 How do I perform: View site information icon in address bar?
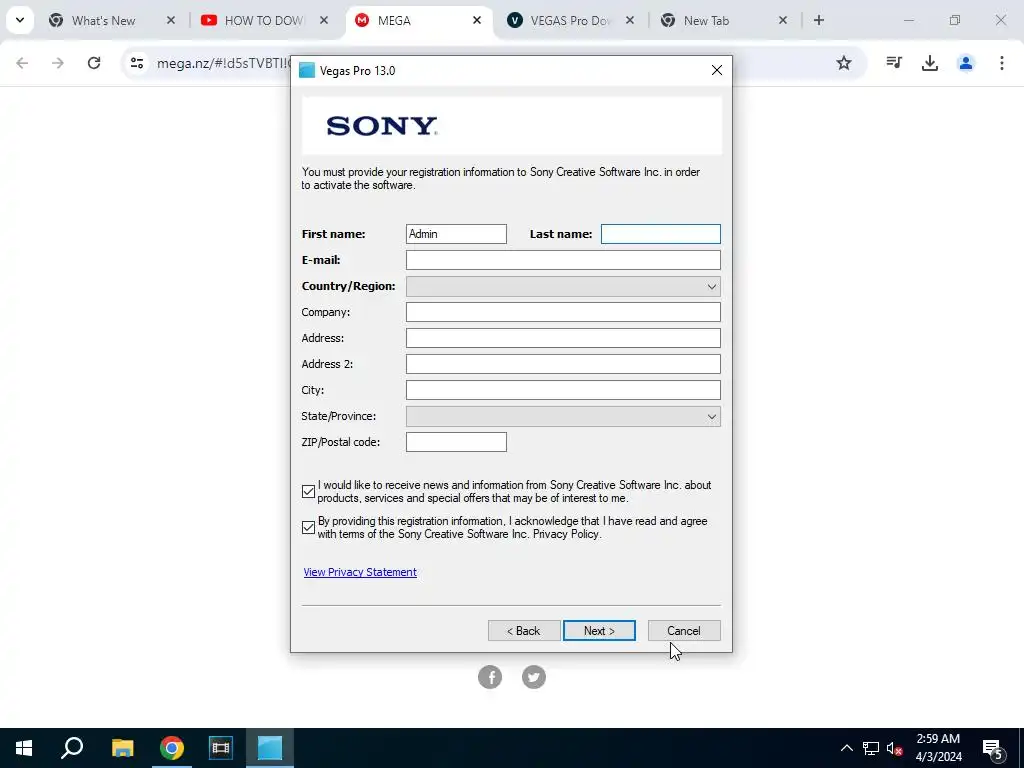(136, 63)
